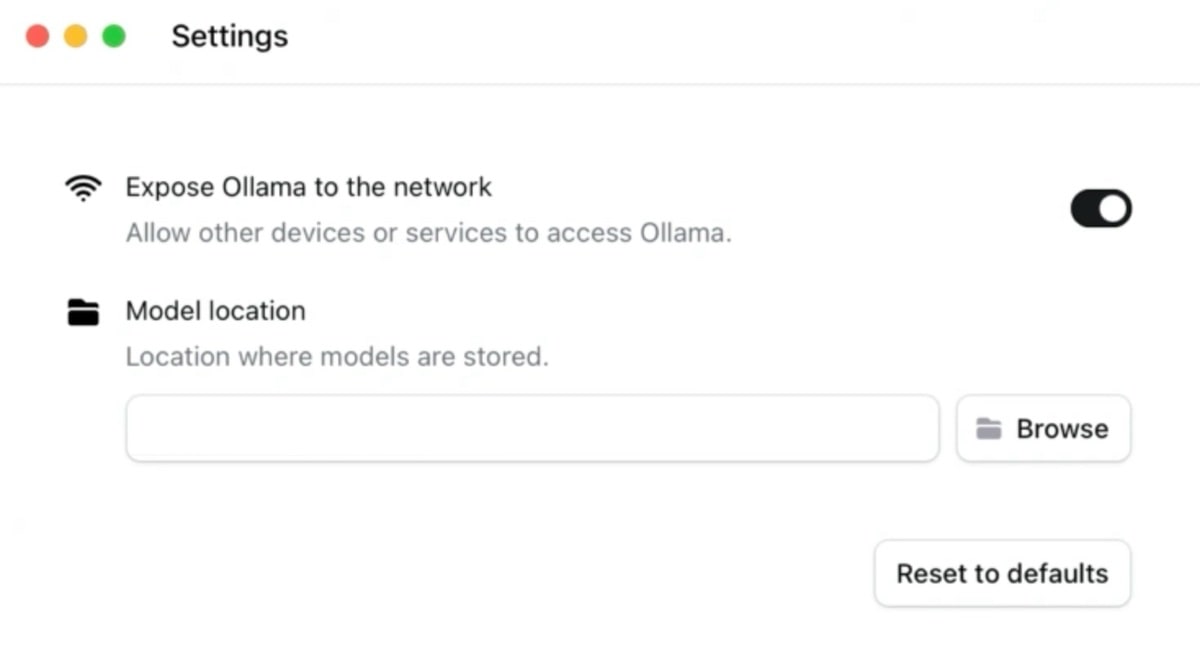Focus the Model location path field
1200x660 pixels.
point(532,428)
